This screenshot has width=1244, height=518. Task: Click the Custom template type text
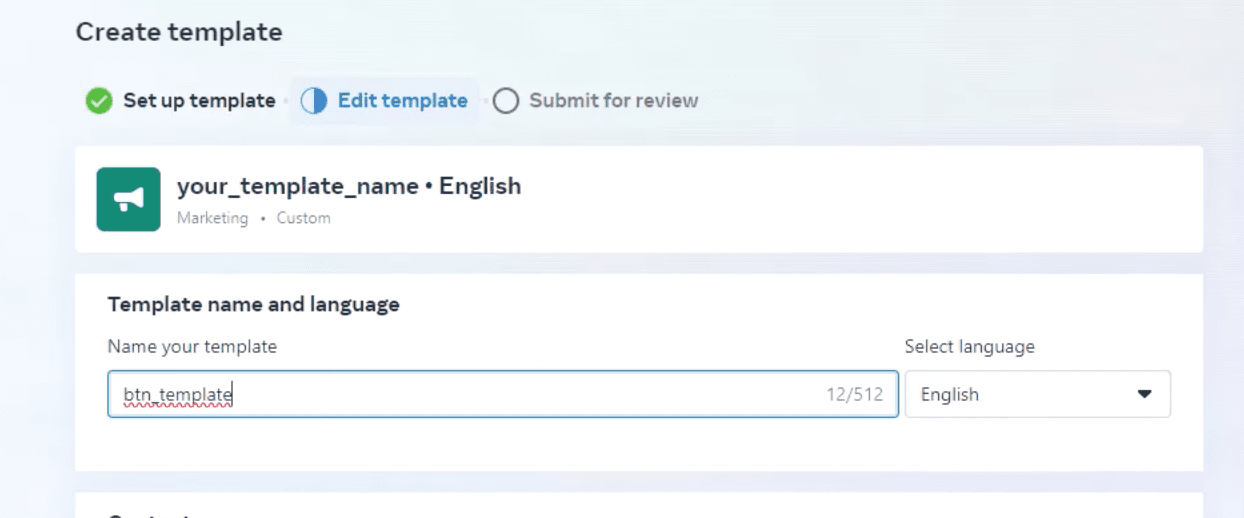tap(303, 218)
